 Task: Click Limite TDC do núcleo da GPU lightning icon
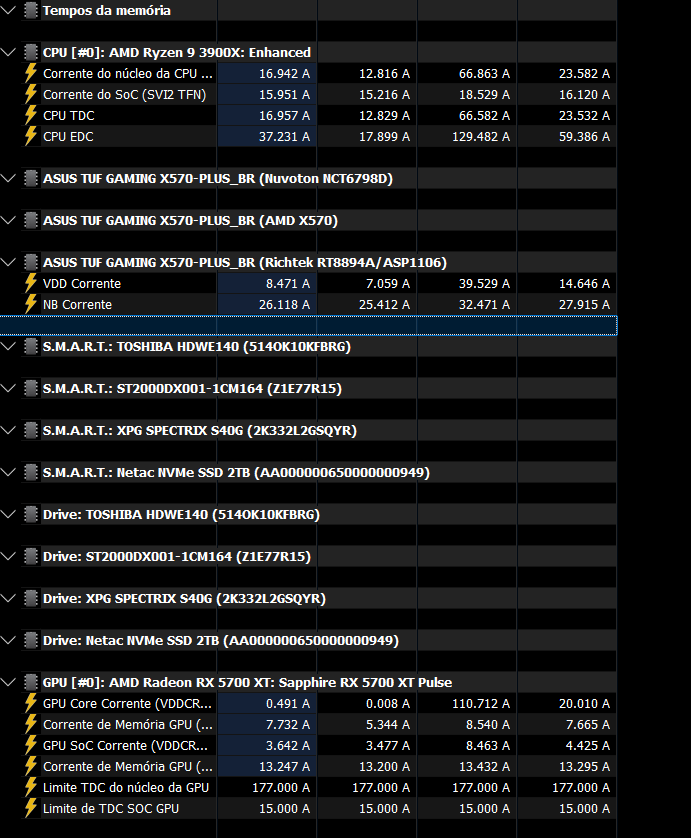31,787
